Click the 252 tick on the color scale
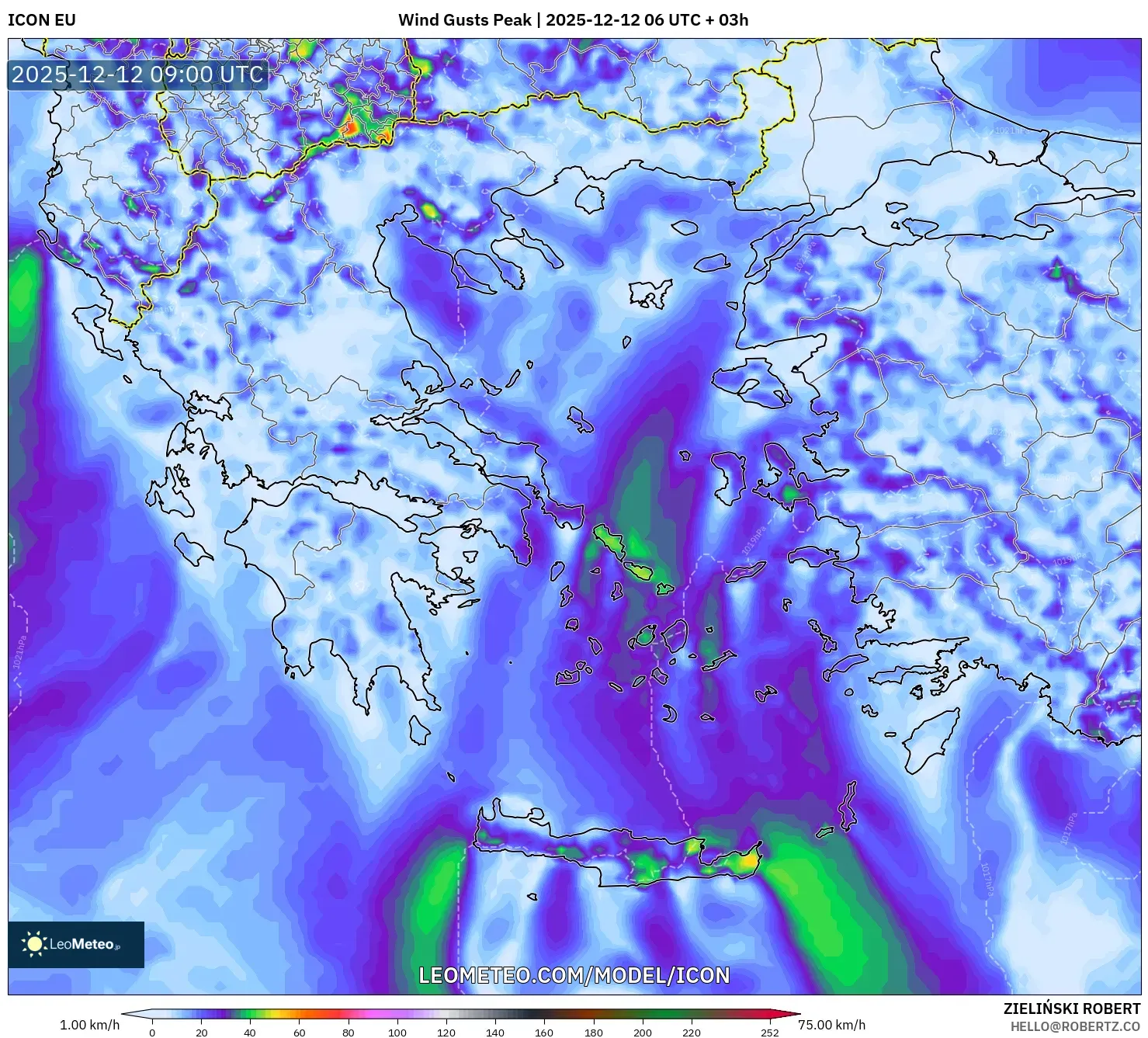Screen dimensions: 1148x1038 pos(768,1032)
